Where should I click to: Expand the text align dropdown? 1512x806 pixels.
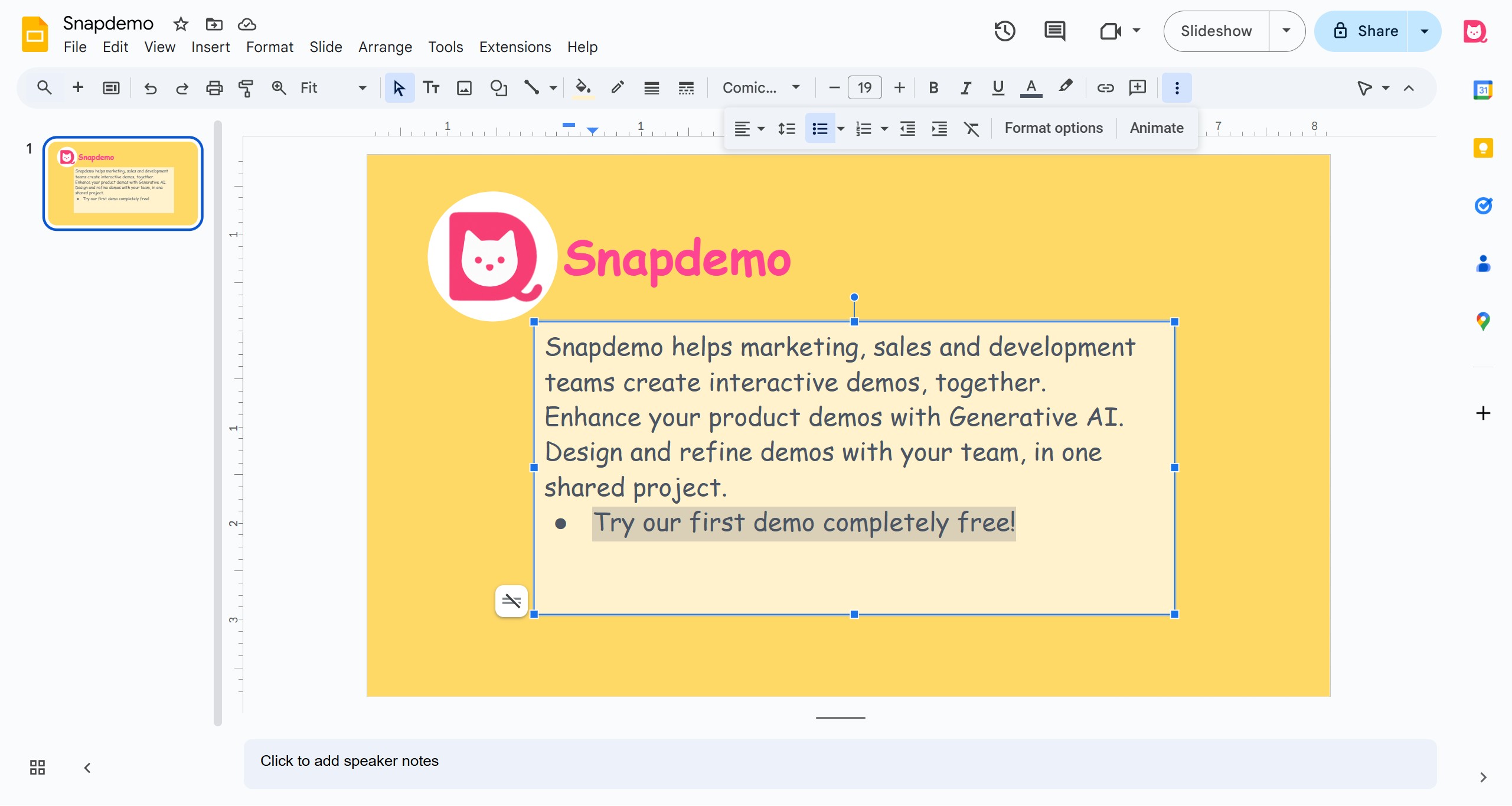[761, 128]
